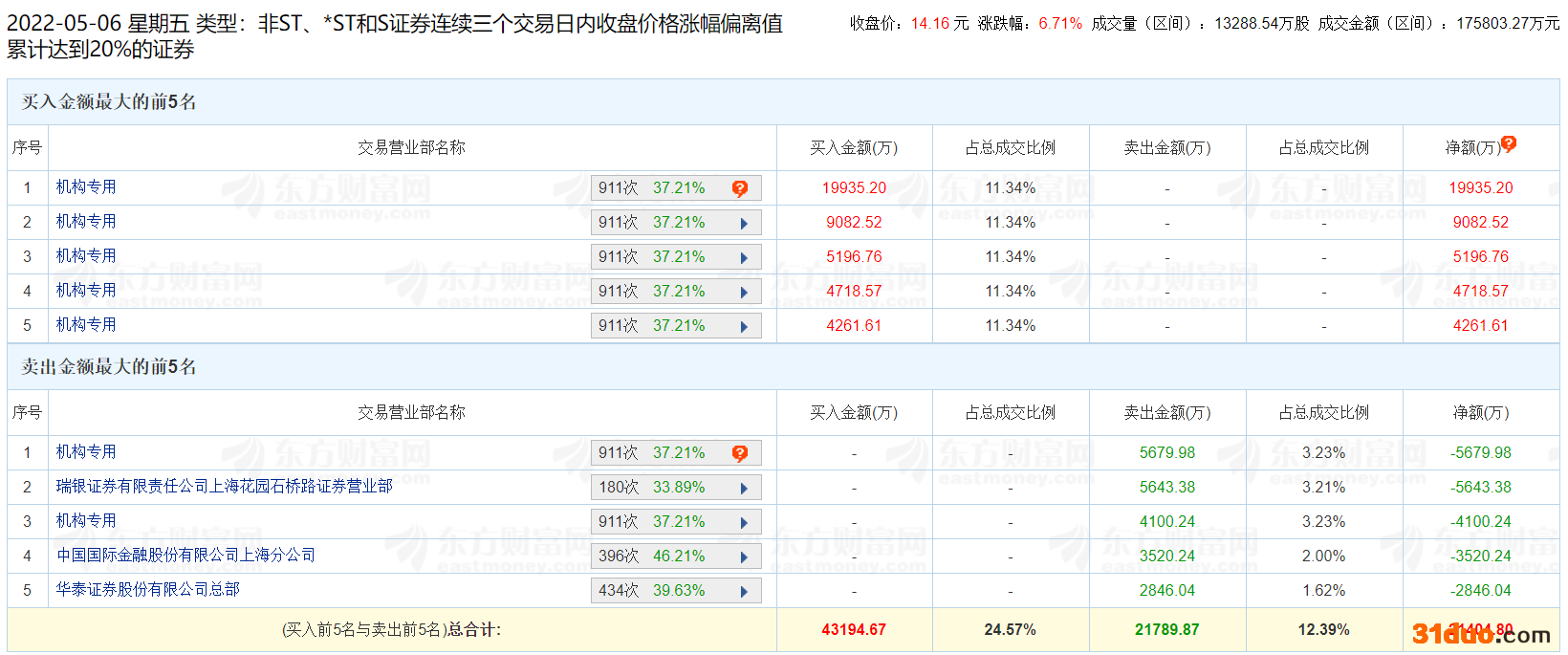
Task: Click the arrow icon in the 5196.76 buy row
Action: [744, 257]
